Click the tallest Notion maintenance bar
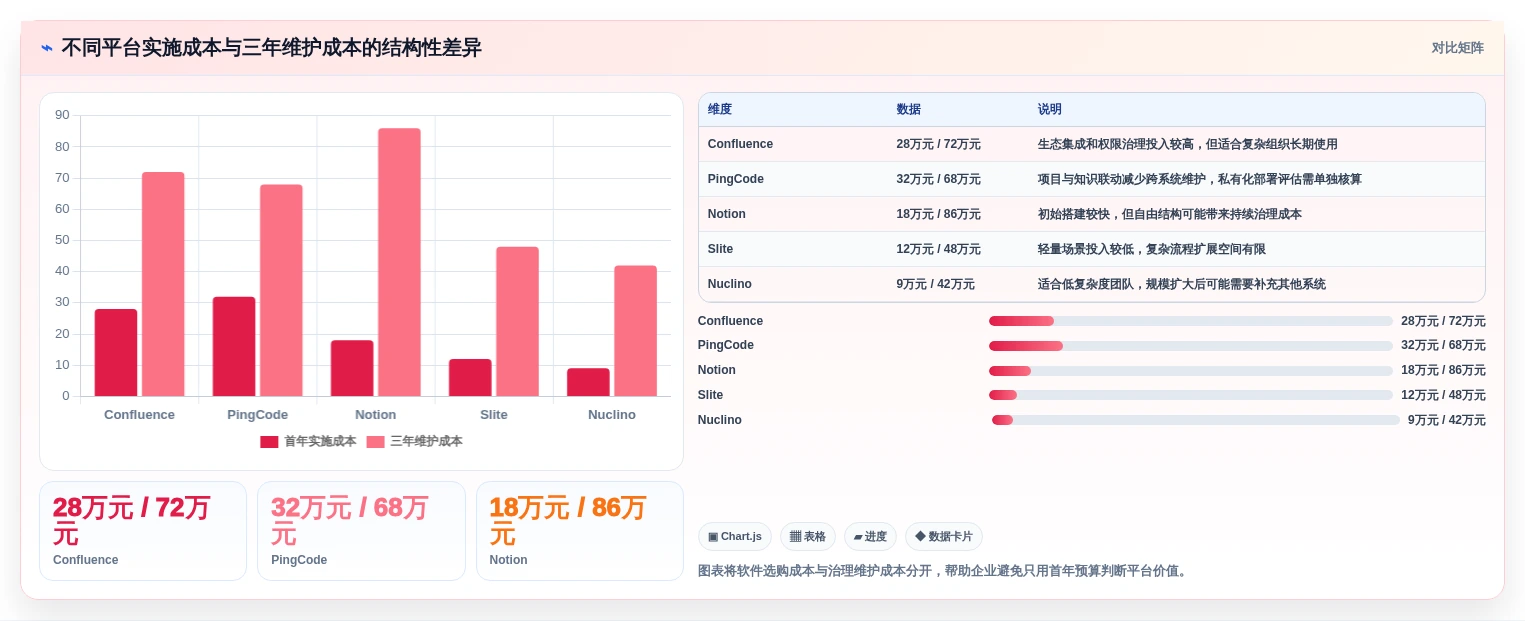The height and width of the screenshot is (621, 1525). pos(399,262)
